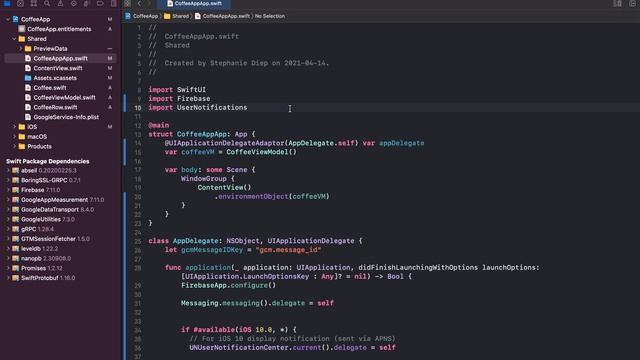Click line number 10 in gutter
This screenshot has height=360, width=640.
click(138, 108)
